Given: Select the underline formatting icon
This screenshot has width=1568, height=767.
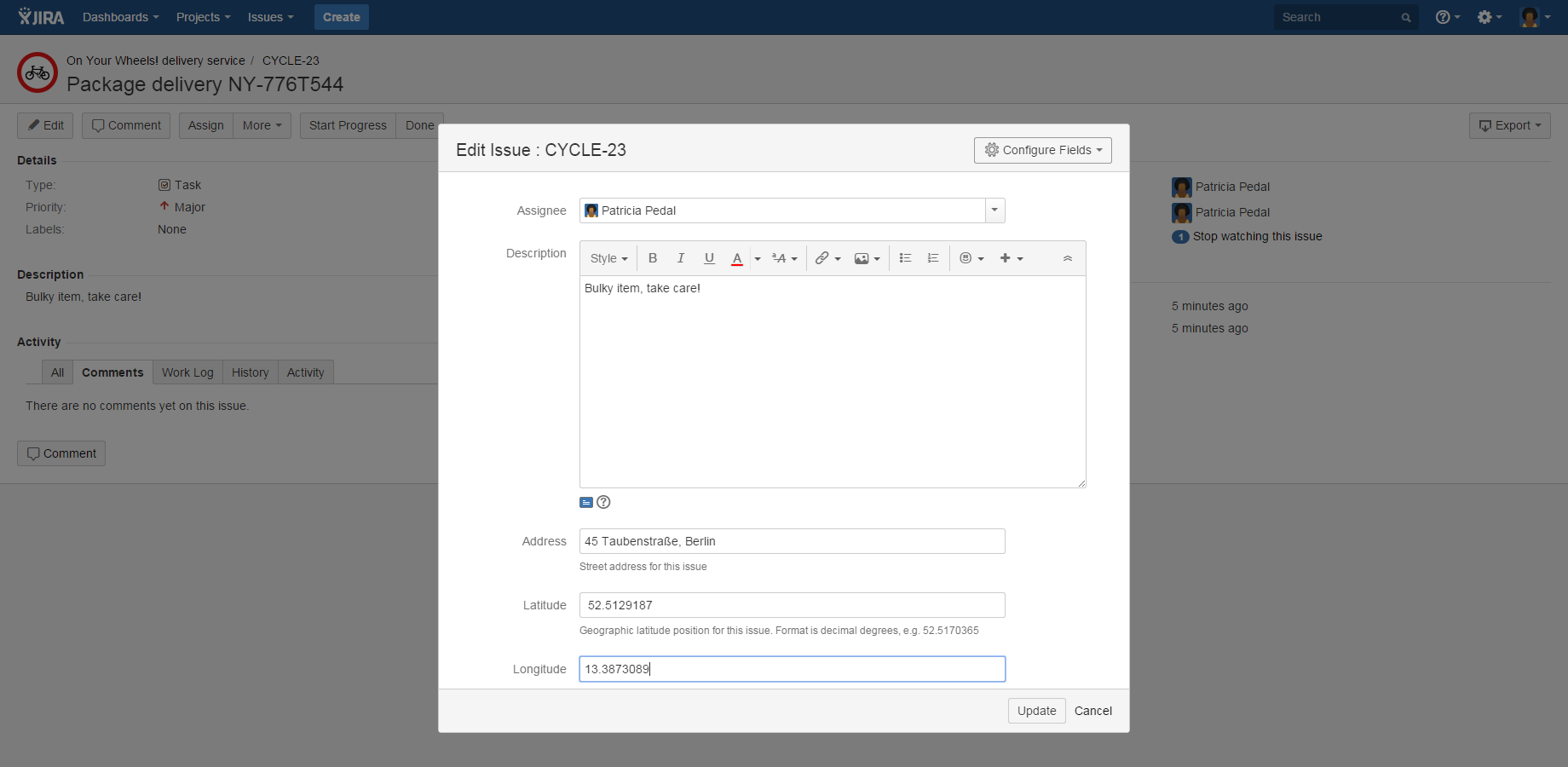Looking at the screenshot, I should point(709,257).
